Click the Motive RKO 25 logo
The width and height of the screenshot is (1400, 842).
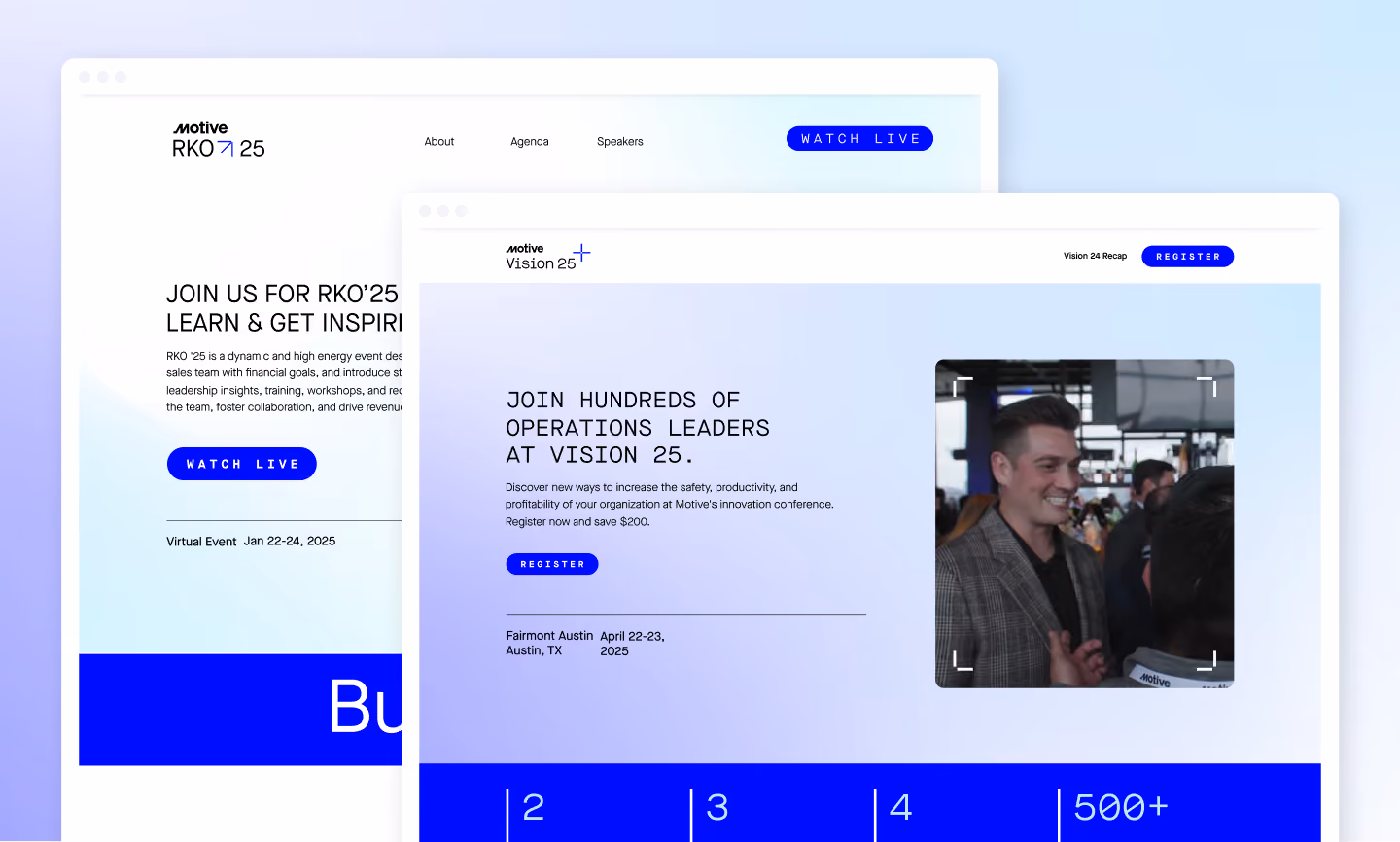[x=219, y=140]
